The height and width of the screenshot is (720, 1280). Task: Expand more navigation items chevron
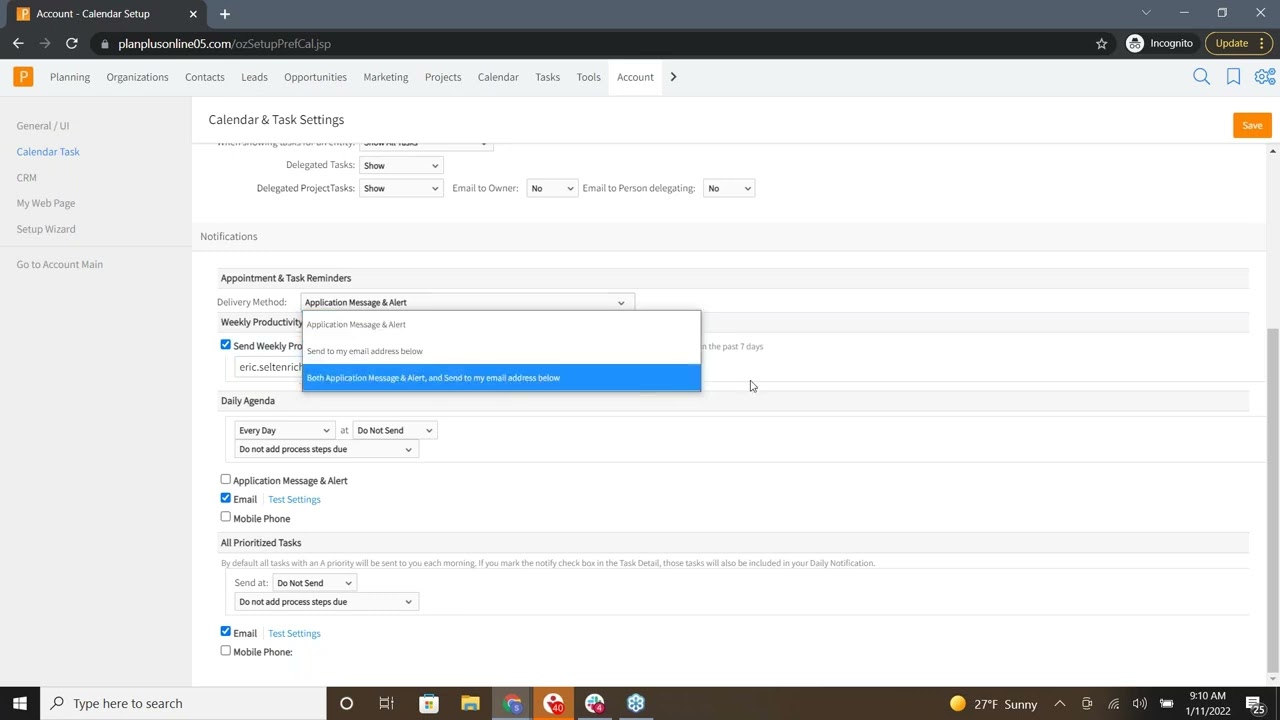673,77
